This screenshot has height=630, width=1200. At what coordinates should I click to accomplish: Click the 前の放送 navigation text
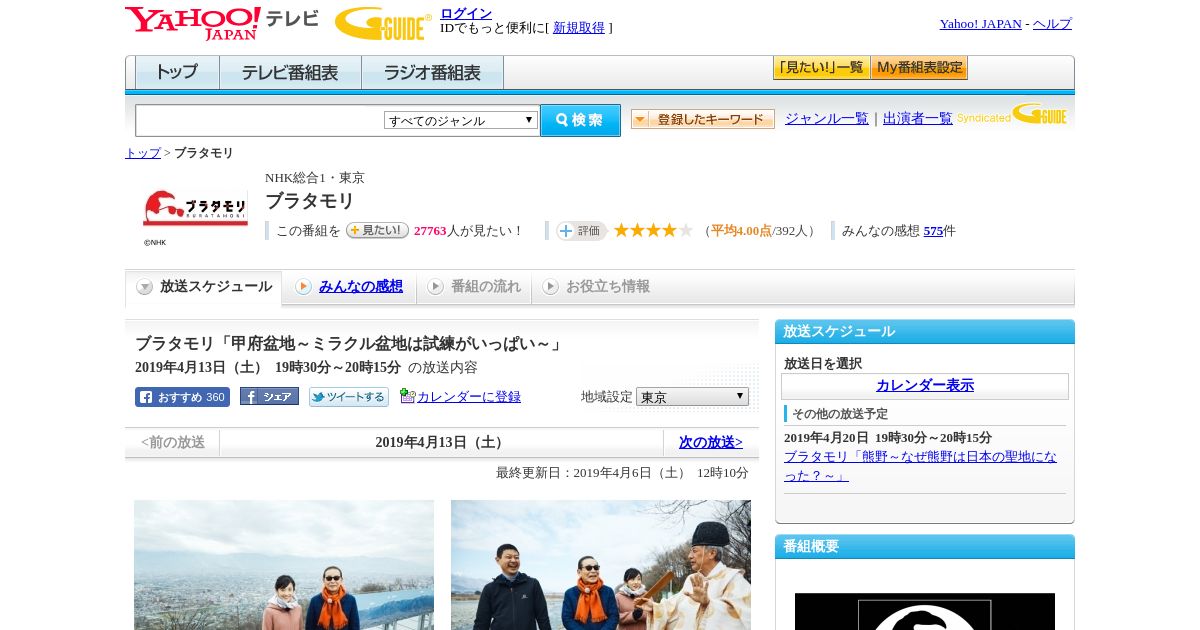click(x=173, y=442)
